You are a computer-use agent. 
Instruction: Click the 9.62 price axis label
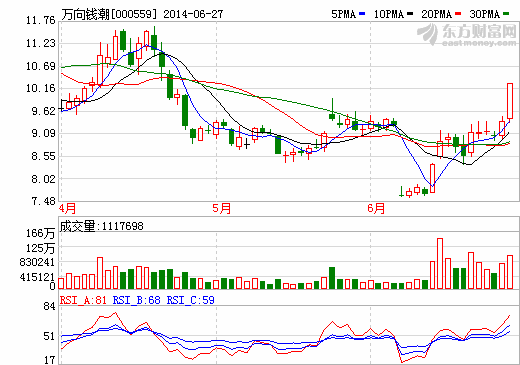point(43,111)
